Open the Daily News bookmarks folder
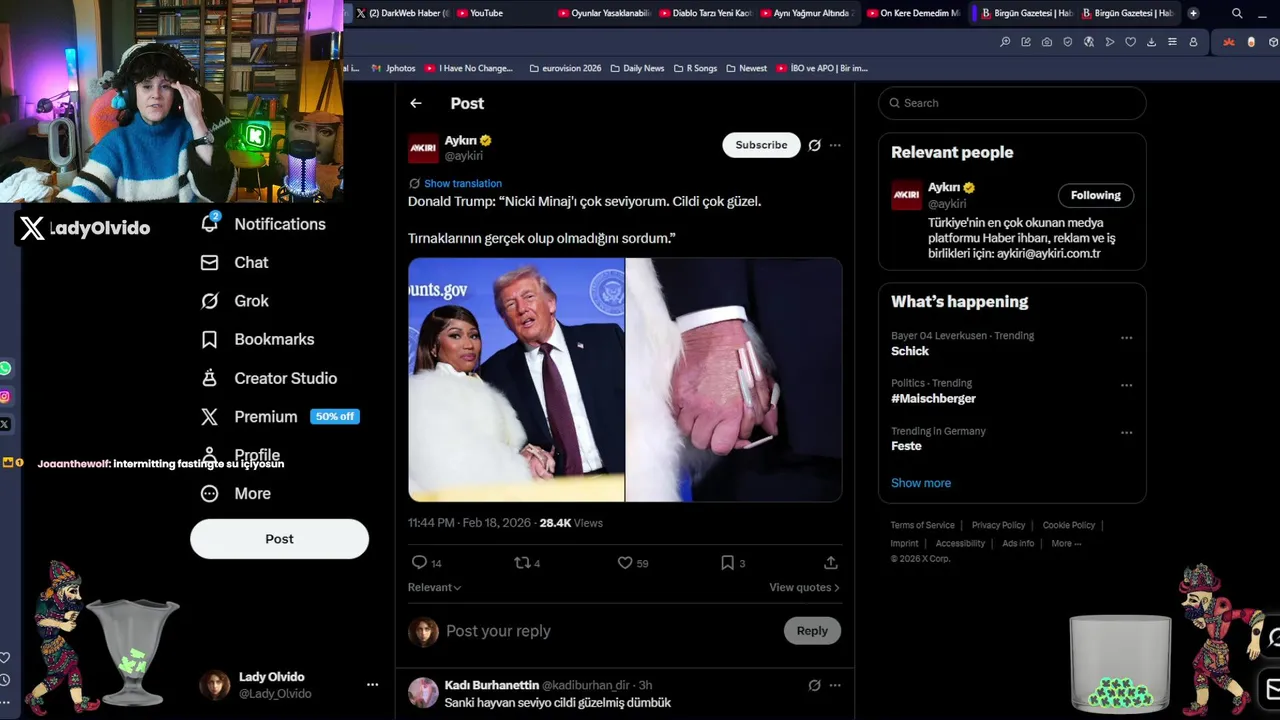Viewport: 1280px width, 720px height. [x=637, y=68]
